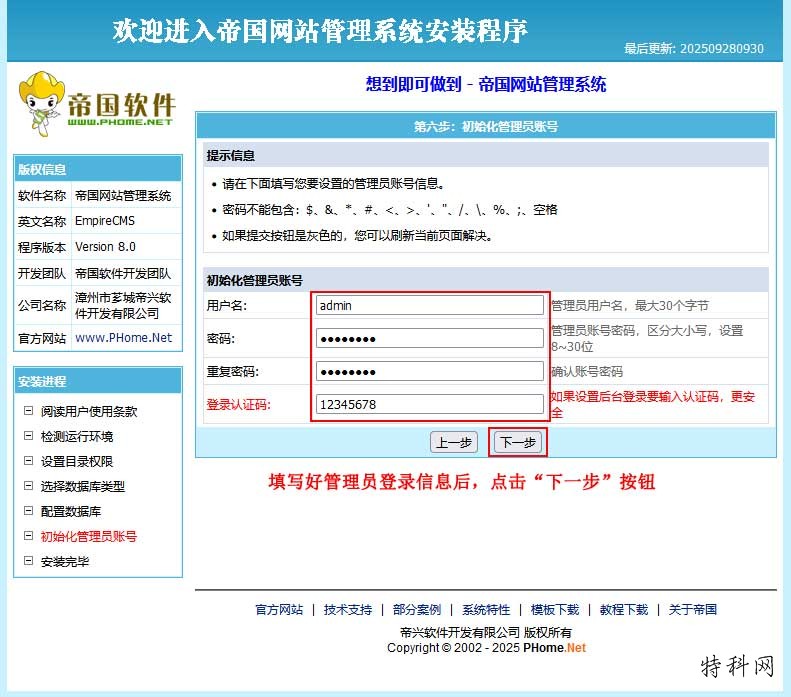791x697 pixels.
Task: Click the 最后更新: 202509280930 text
Action: click(694, 48)
